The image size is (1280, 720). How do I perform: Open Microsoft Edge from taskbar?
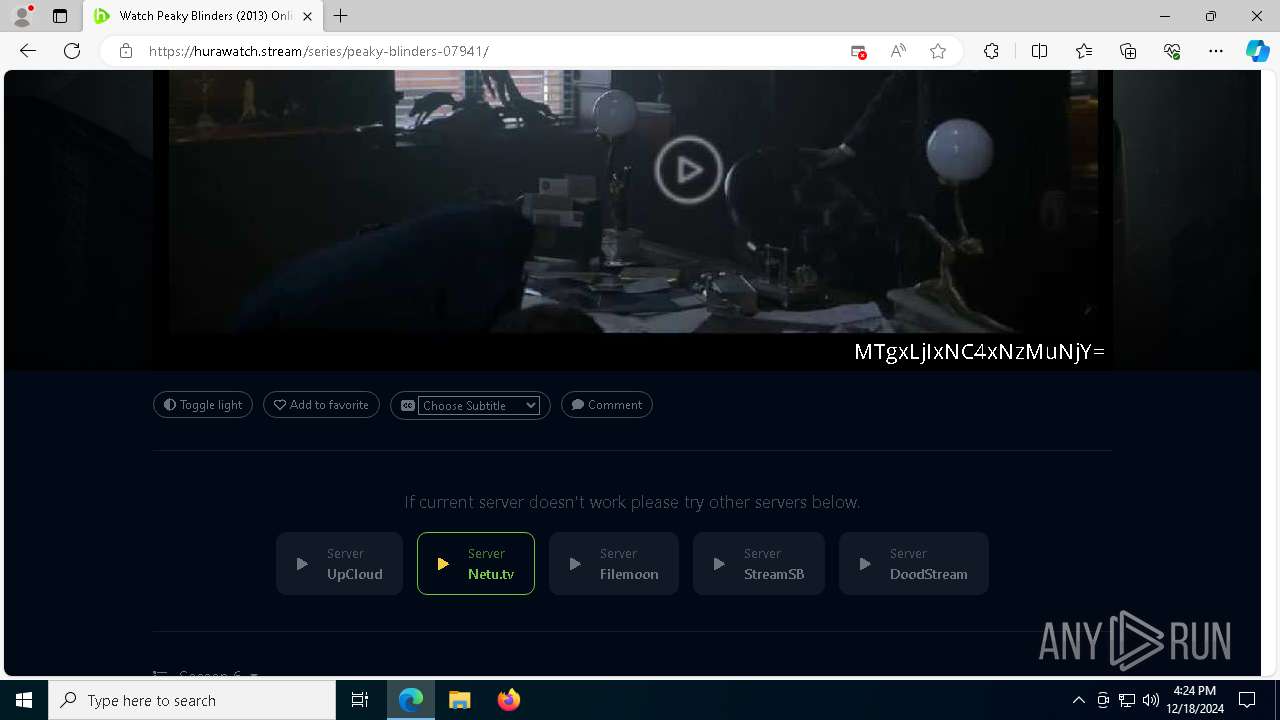(411, 700)
